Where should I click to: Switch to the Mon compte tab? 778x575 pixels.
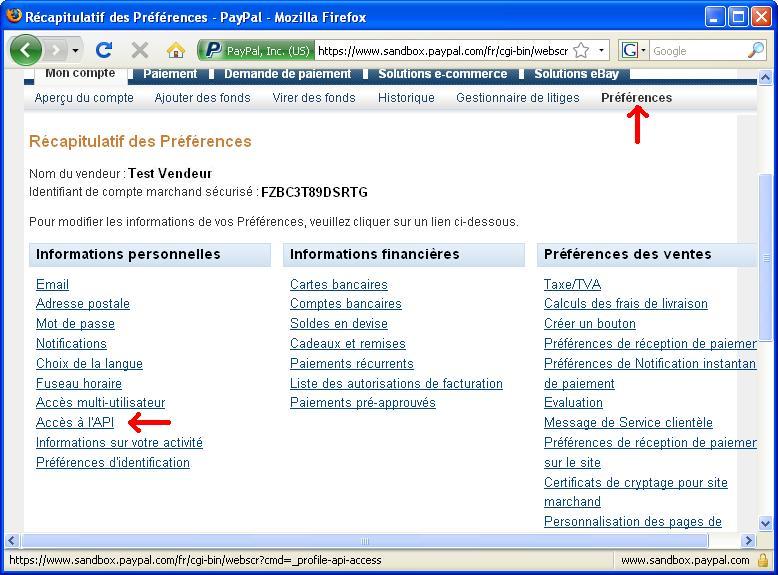point(80,73)
